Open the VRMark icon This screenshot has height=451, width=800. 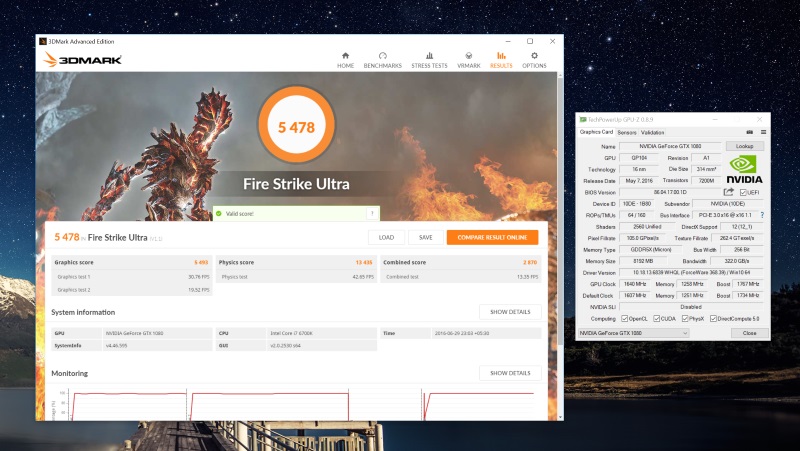(468, 56)
